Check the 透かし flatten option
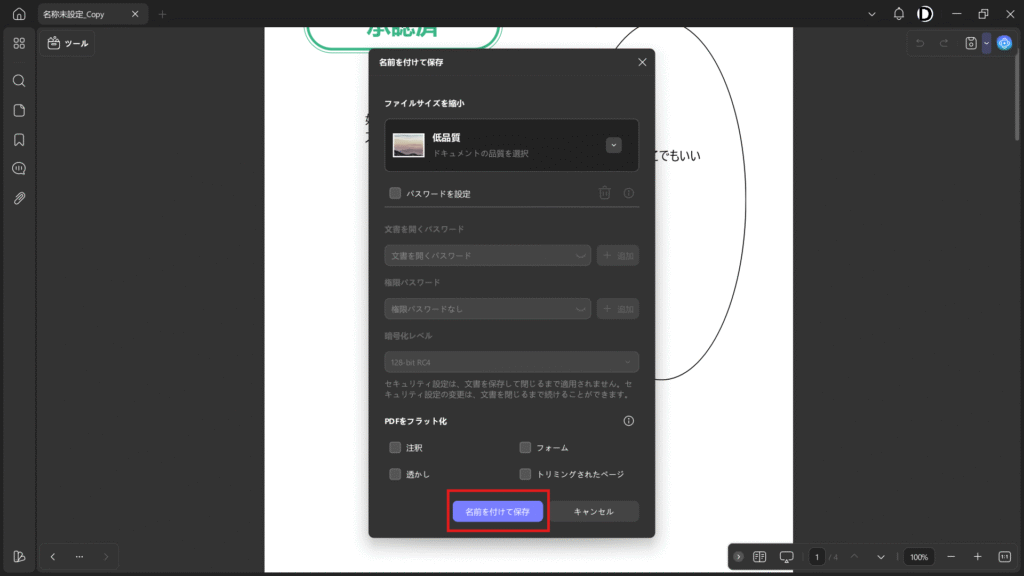The width and height of the screenshot is (1024, 576). 395,474
